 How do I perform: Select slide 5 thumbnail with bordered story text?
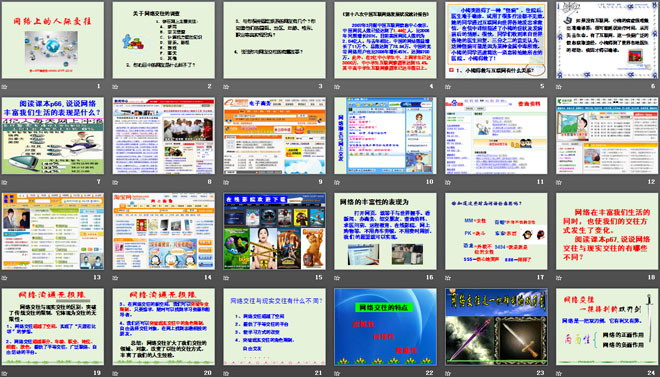tap(496, 40)
